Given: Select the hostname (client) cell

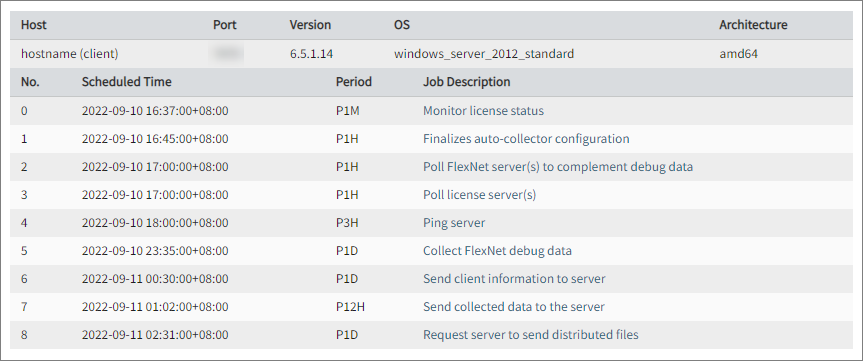Looking at the screenshot, I should pos(69,54).
